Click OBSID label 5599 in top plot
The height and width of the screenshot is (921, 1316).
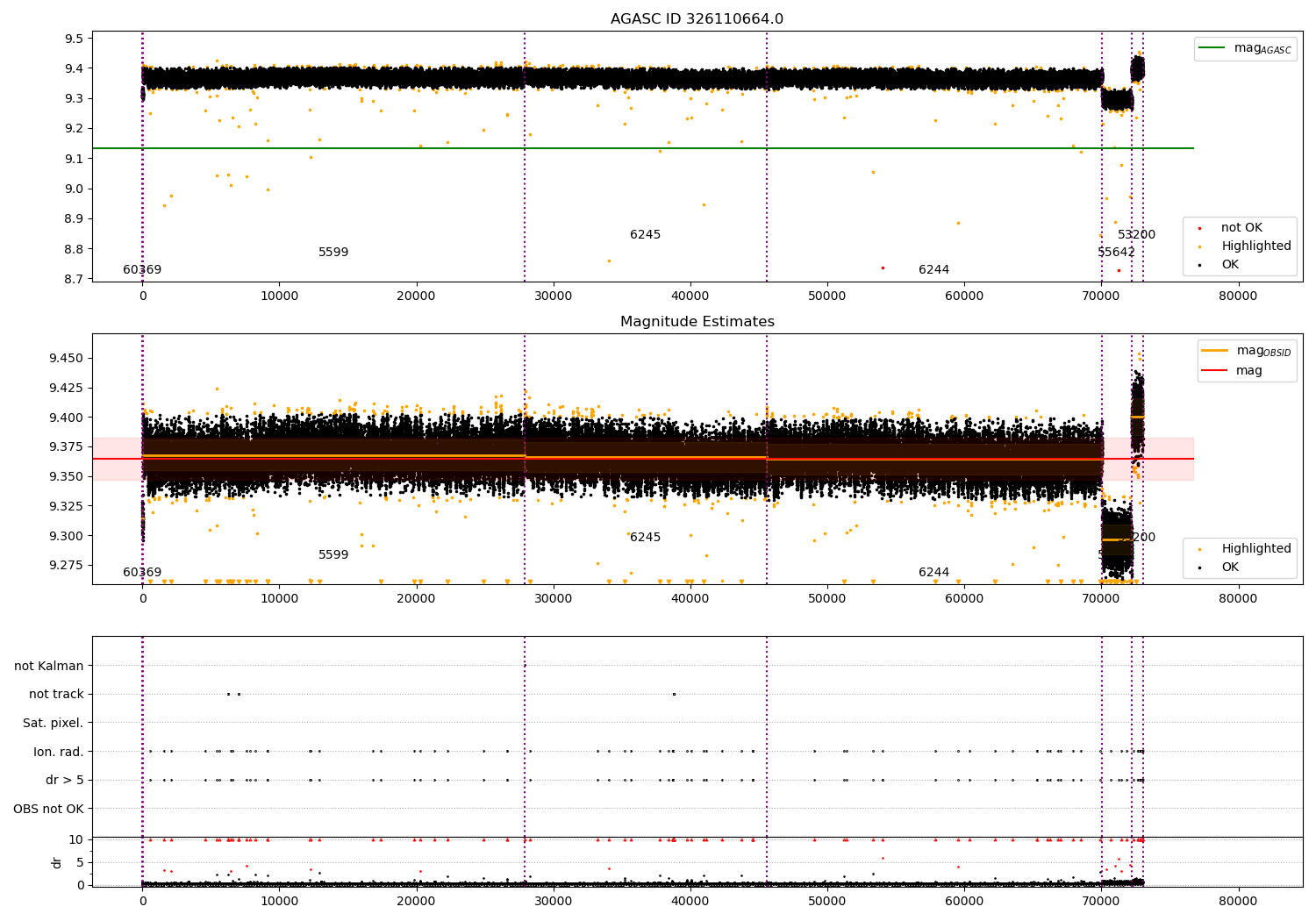coord(333,253)
